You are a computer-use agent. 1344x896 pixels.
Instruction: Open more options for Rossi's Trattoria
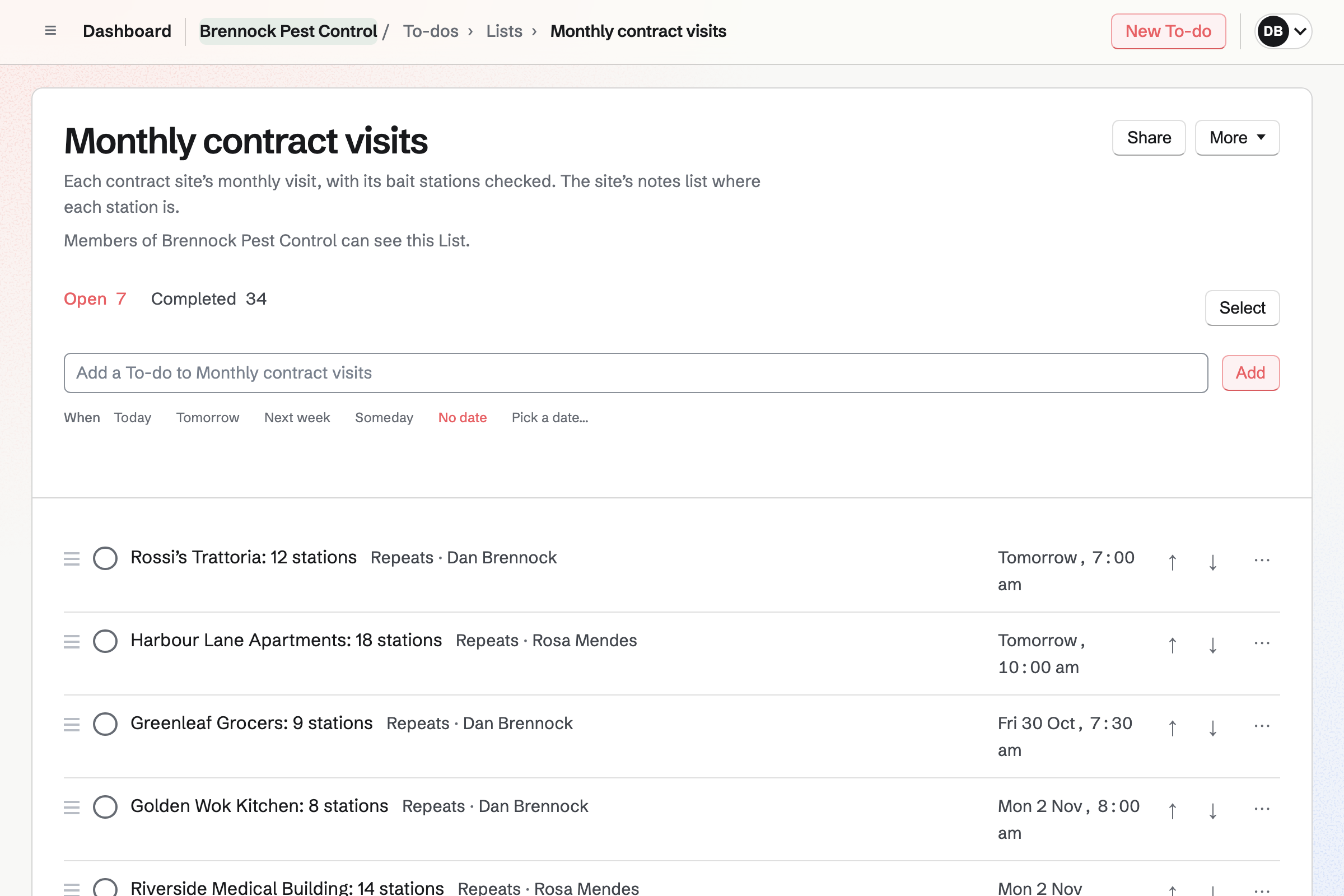coord(1262,560)
